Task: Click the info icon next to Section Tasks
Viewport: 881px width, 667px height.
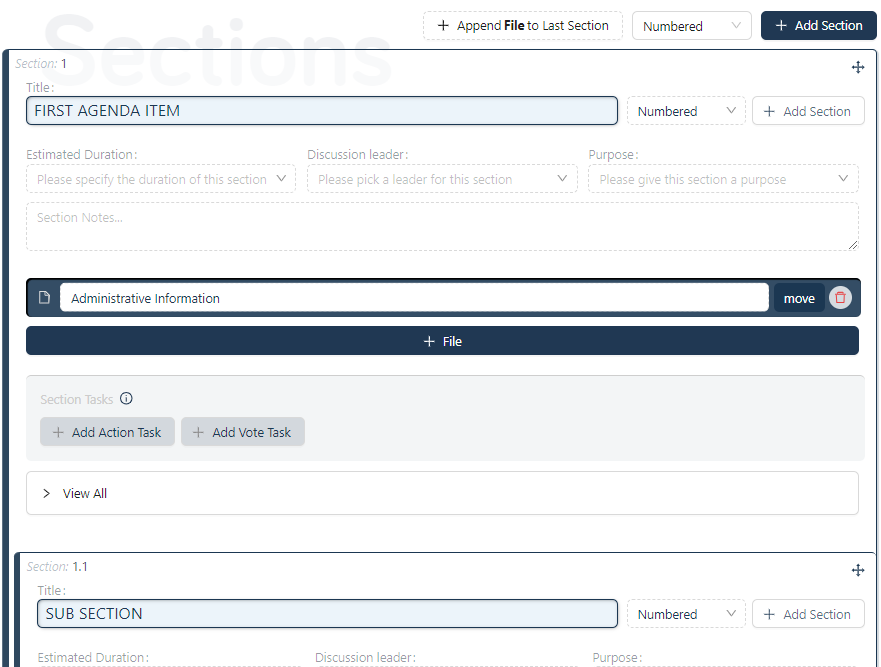Action: (x=126, y=398)
